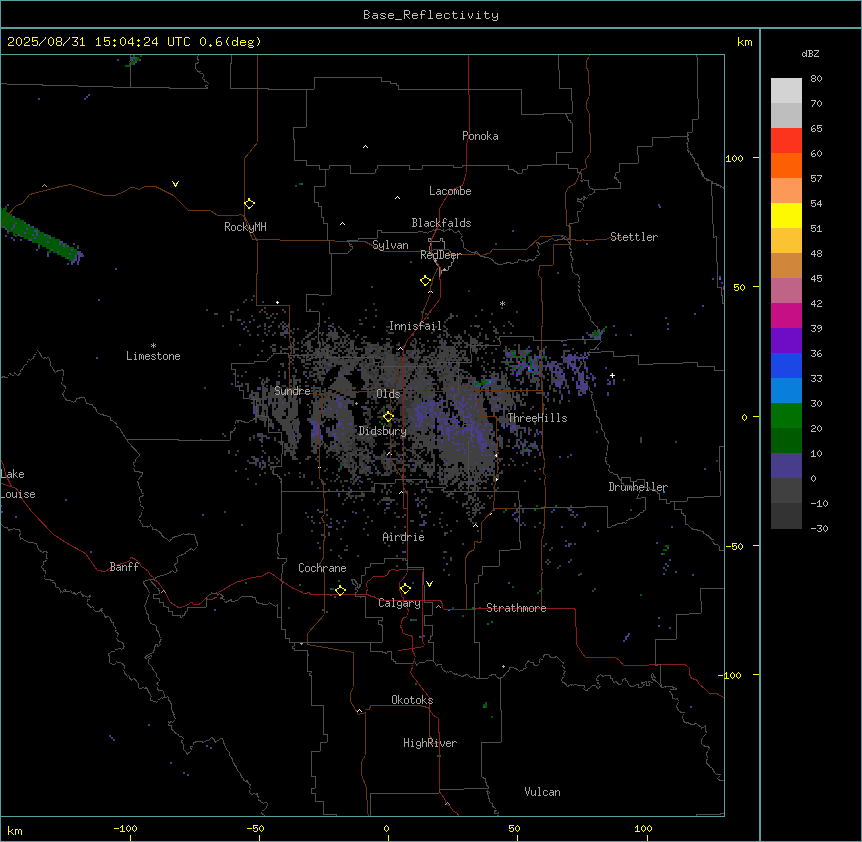Select the Calgary city label
Image resolution: width=862 pixels, height=842 pixels.
pos(400,603)
